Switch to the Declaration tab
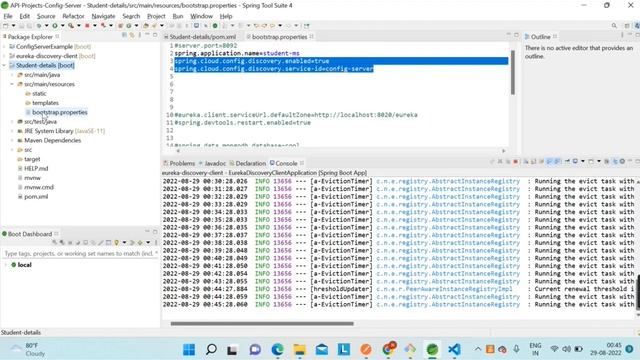Image resolution: width=640 pixels, height=360 pixels. (x=248, y=163)
